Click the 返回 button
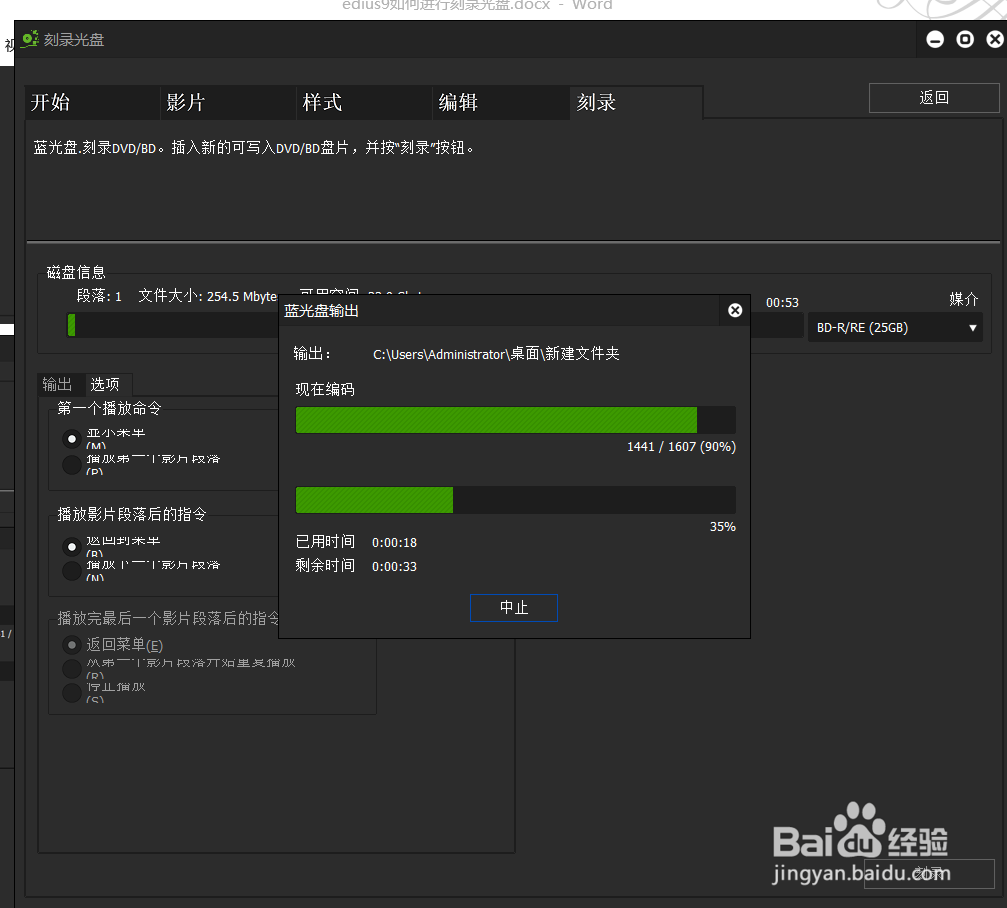The width and height of the screenshot is (1007, 908). (933, 97)
